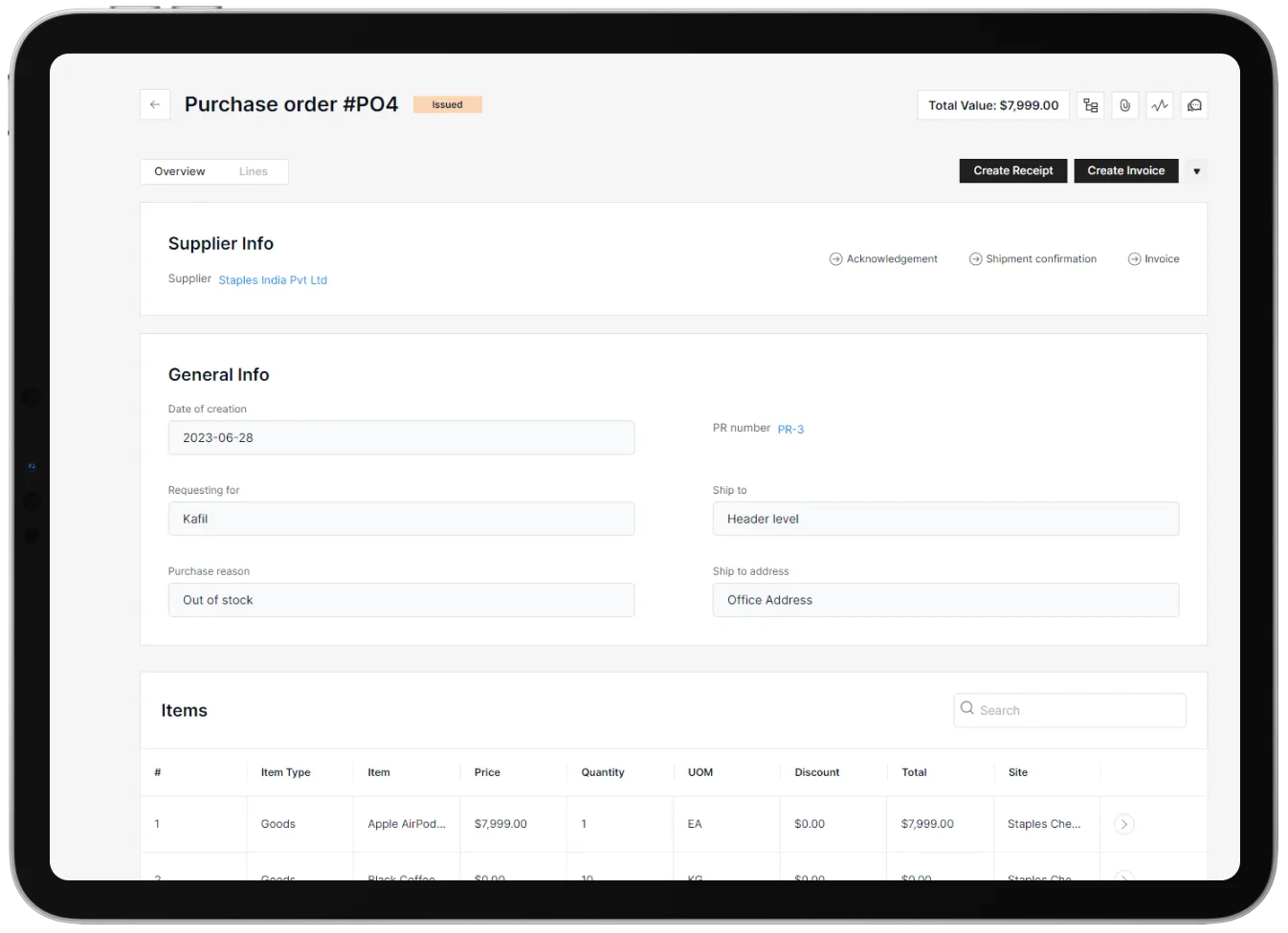Click the Apple AirPod... item cell
Screen dimensions: 1288x933
click(x=407, y=824)
